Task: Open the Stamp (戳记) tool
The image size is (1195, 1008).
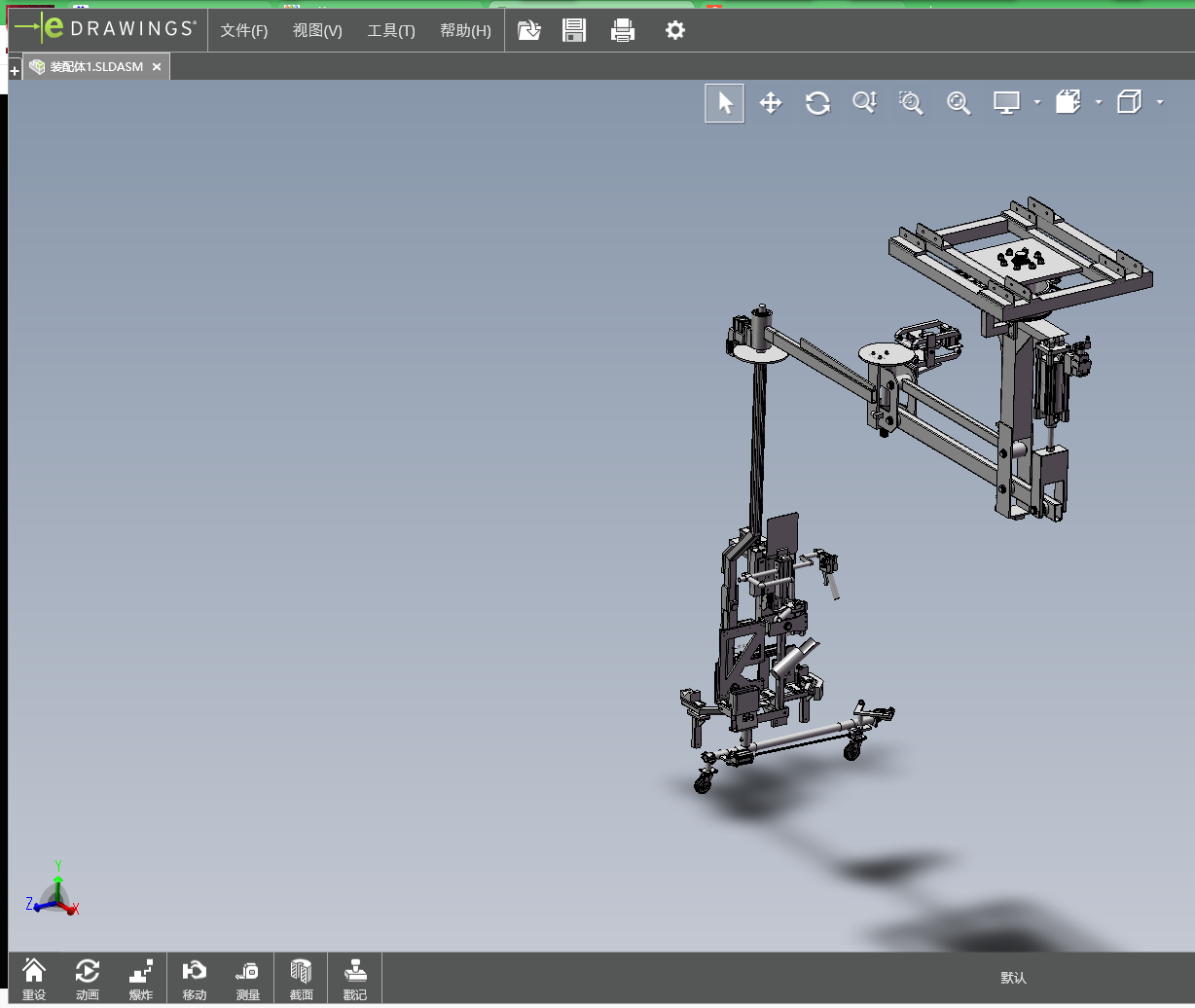Action: pyautogui.click(x=355, y=978)
